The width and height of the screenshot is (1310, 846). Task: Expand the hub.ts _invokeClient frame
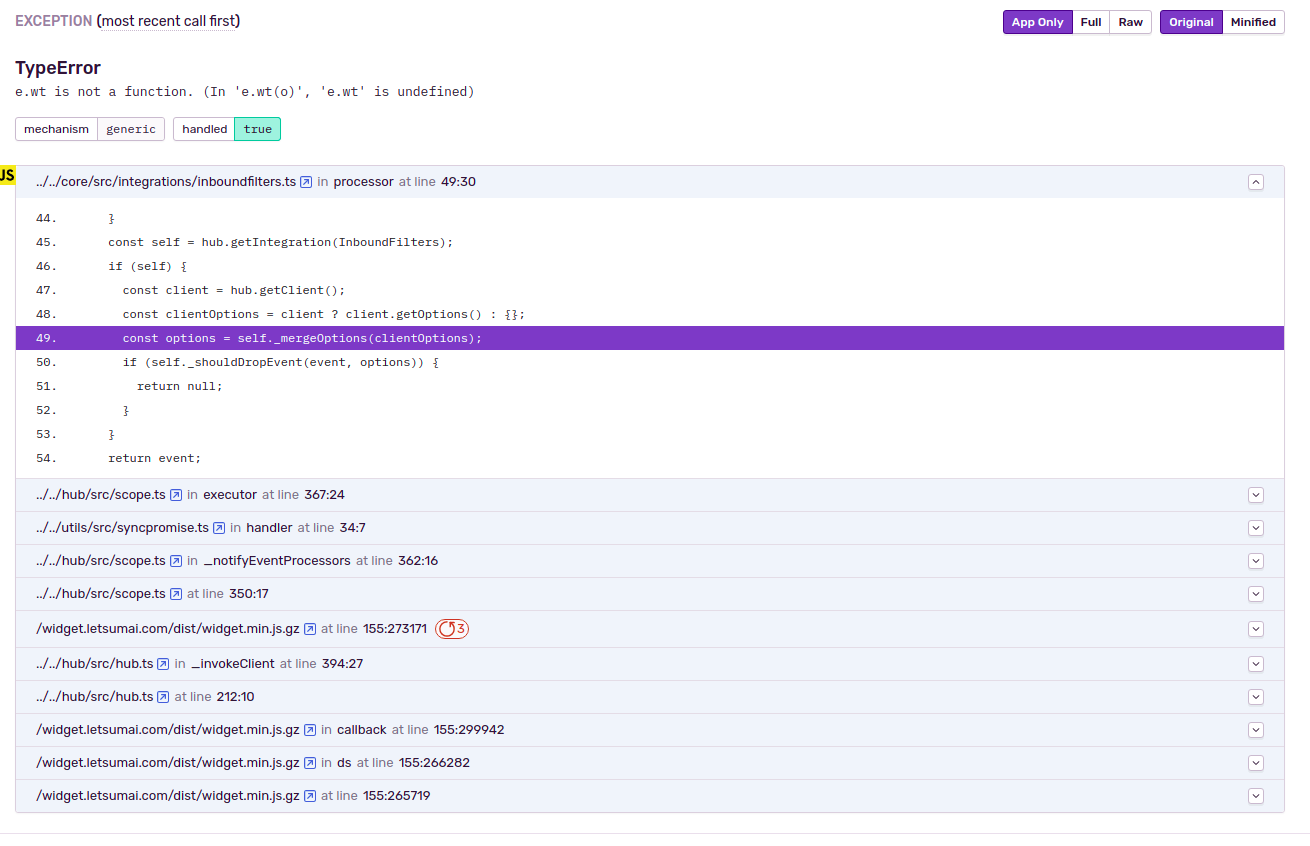1256,664
